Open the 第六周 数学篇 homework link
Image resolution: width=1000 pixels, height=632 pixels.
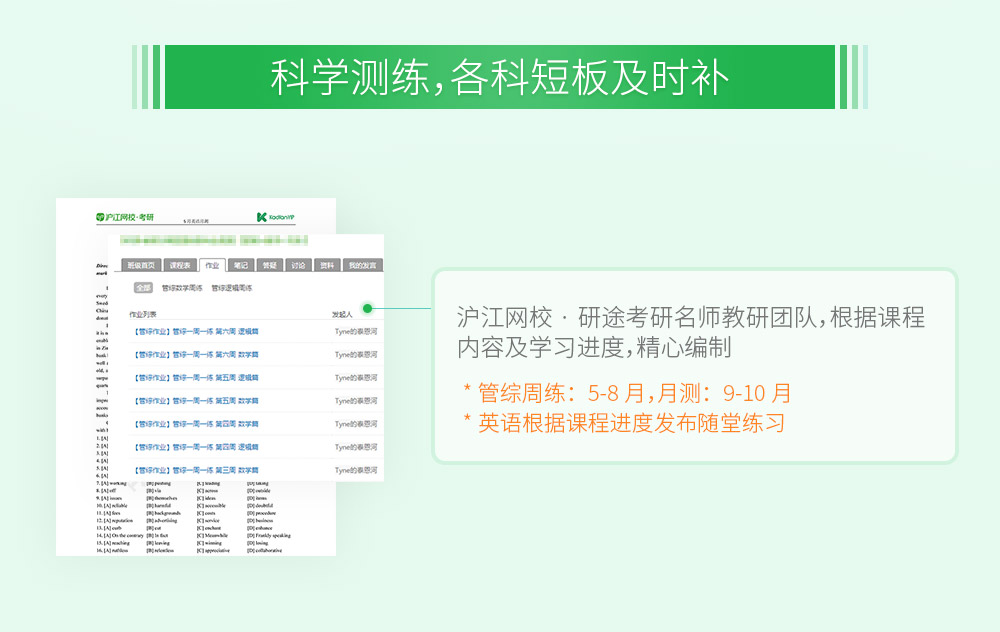tap(197, 353)
